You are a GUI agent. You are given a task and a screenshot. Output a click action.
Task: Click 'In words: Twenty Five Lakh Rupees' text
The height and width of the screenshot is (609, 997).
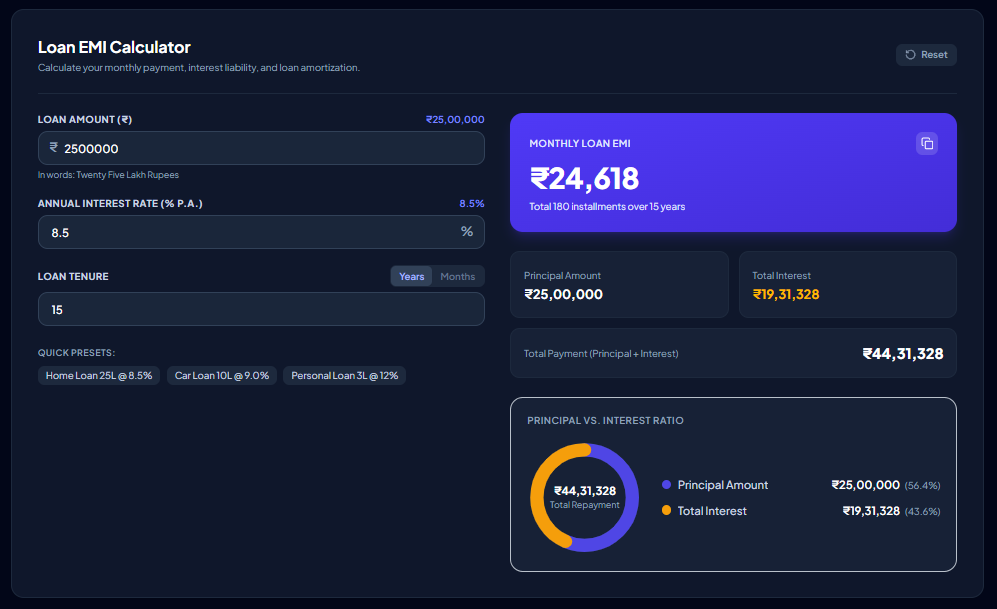point(108,175)
